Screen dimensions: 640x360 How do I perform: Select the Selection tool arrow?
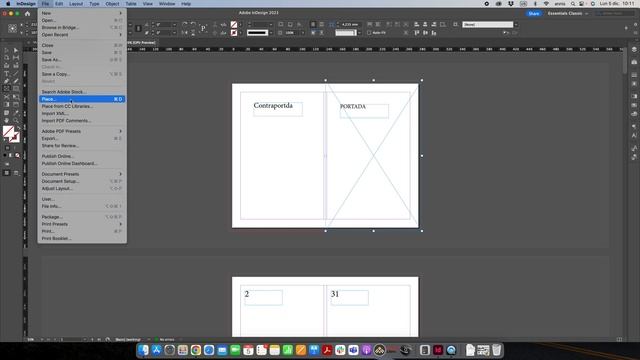pos(7,51)
